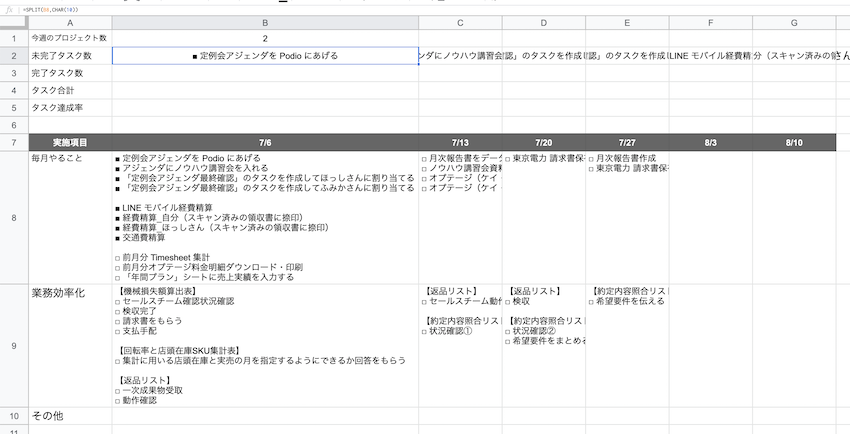This screenshot has height=434, width=850.
Task: Click the 実施項目 header cell
Action: pyautogui.click(x=69, y=142)
